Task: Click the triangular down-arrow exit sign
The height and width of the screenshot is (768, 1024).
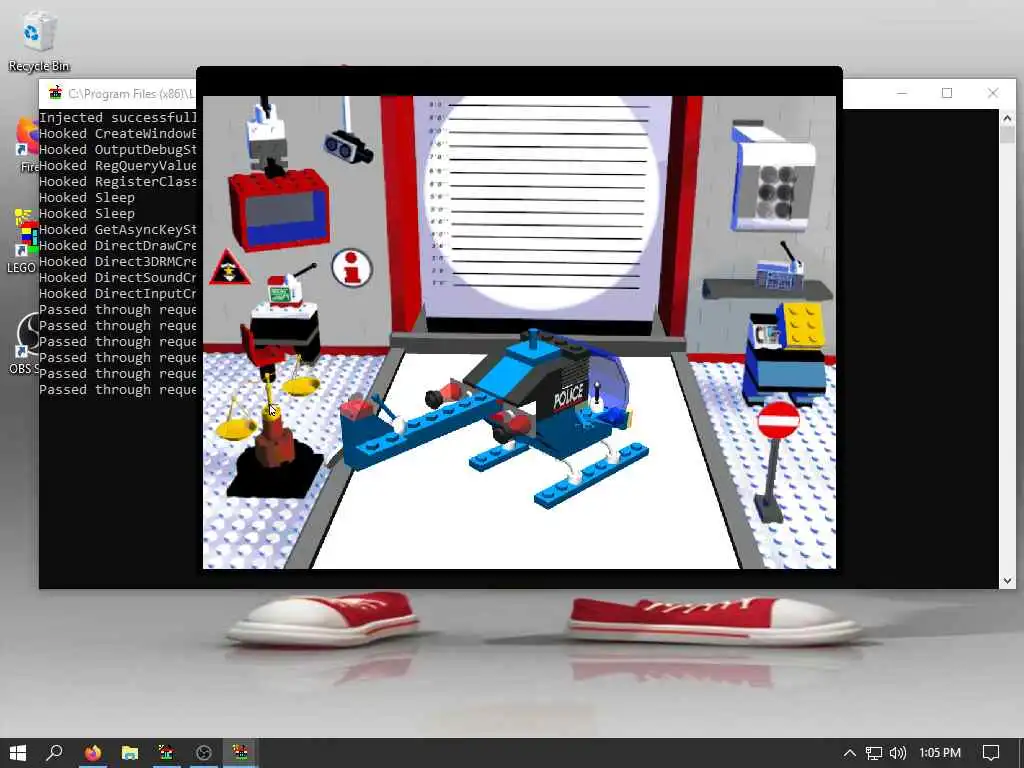Action: click(x=229, y=268)
